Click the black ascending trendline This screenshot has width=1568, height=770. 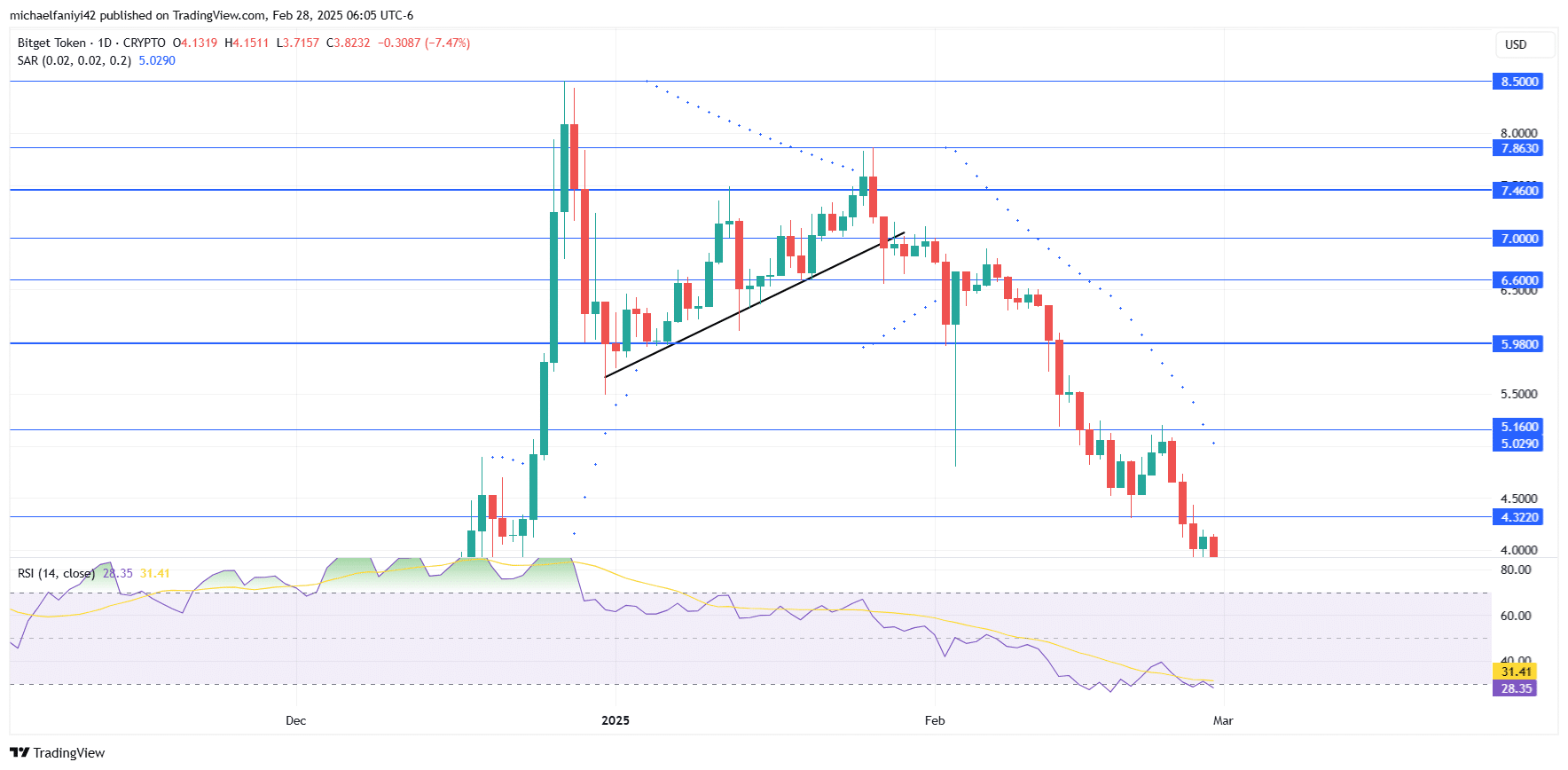tap(754, 305)
